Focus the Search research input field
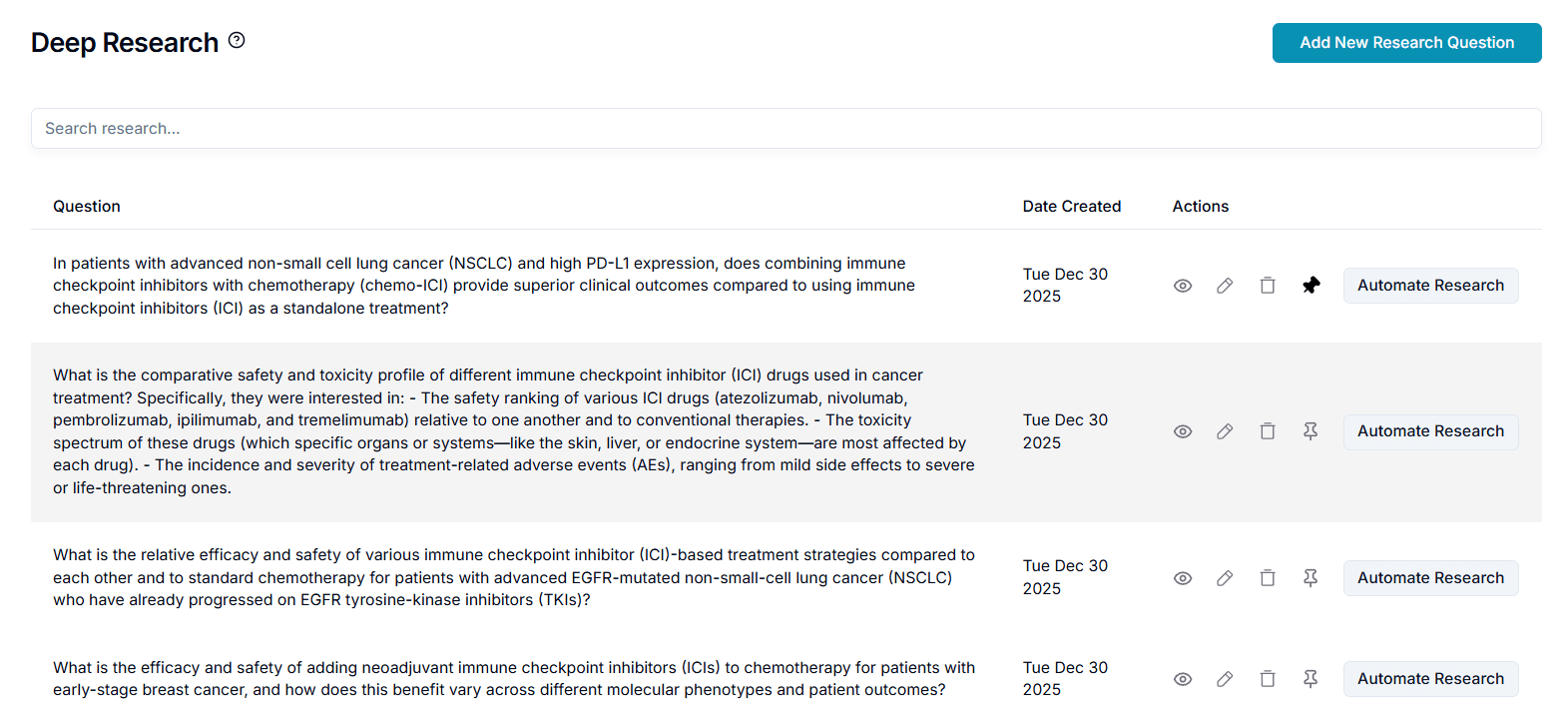 [x=785, y=129]
